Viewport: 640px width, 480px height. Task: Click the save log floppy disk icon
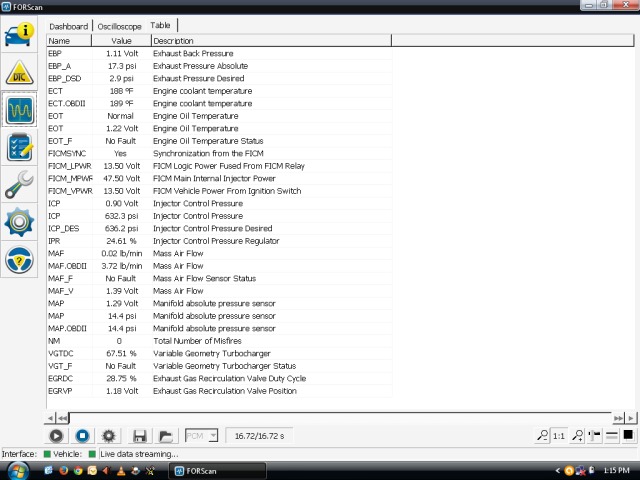pos(140,436)
